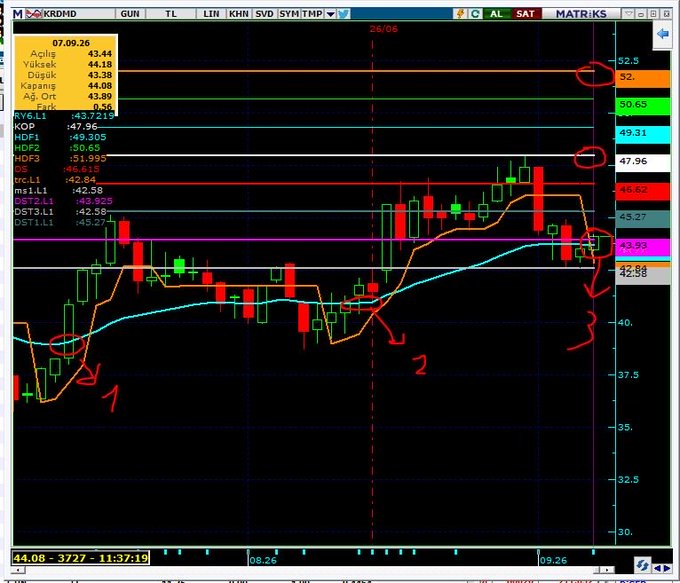Click the ms1.L1 indicator label
The width and height of the screenshot is (680, 583).
point(30,190)
